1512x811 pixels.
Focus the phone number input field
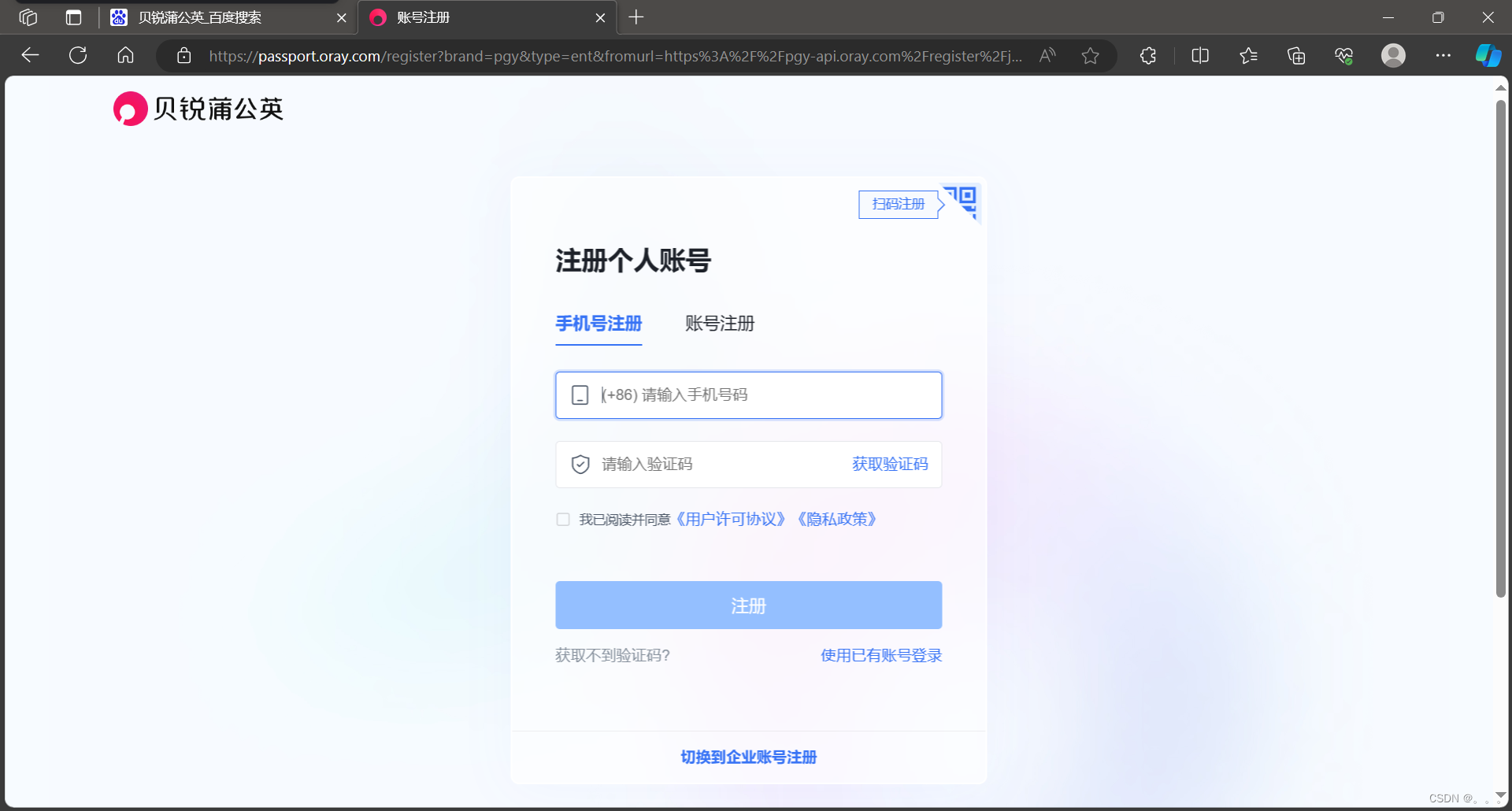coord(748,395)
